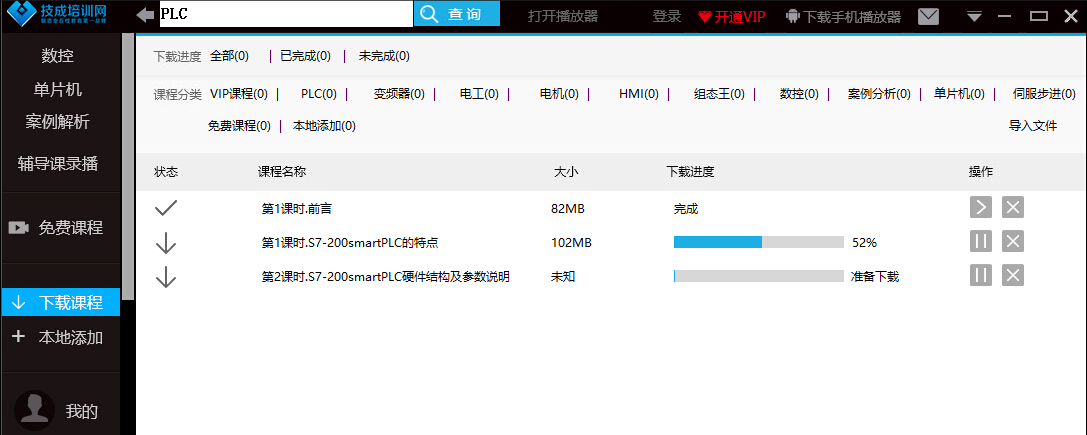Click the 52% download progress bar
Viewport: 1087px width, 435px height.
(758, 242)
